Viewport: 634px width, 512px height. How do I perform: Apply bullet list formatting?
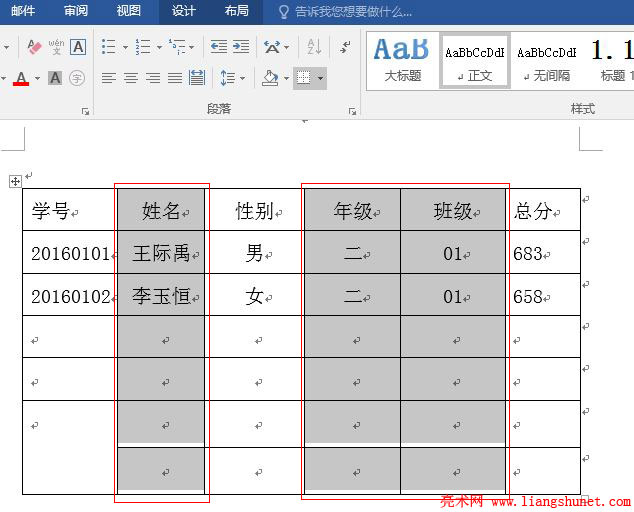[108, 47]
